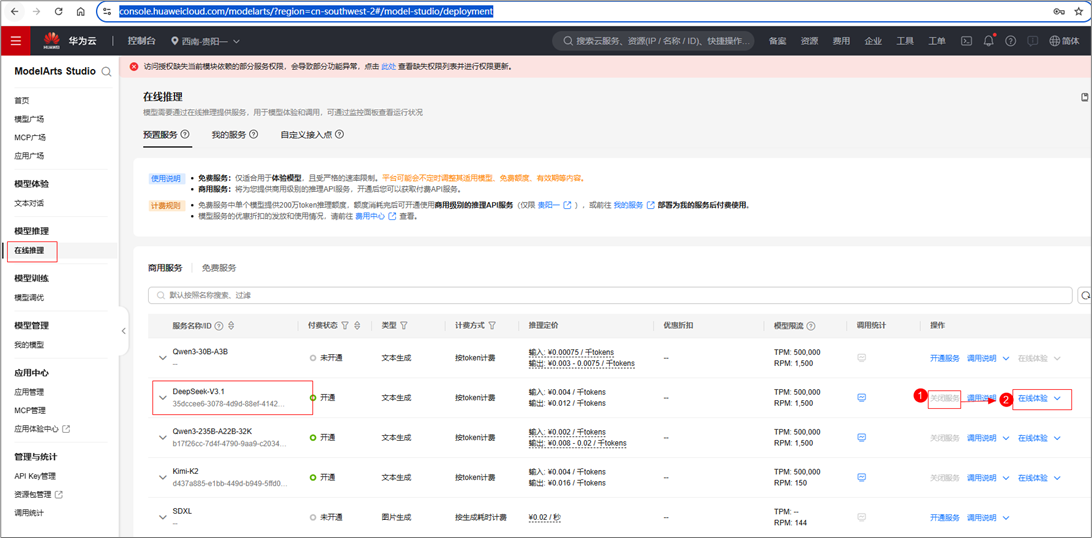Open the document icon at the top right of 在线推理

pyautogui.click(x=1084, y=97)
